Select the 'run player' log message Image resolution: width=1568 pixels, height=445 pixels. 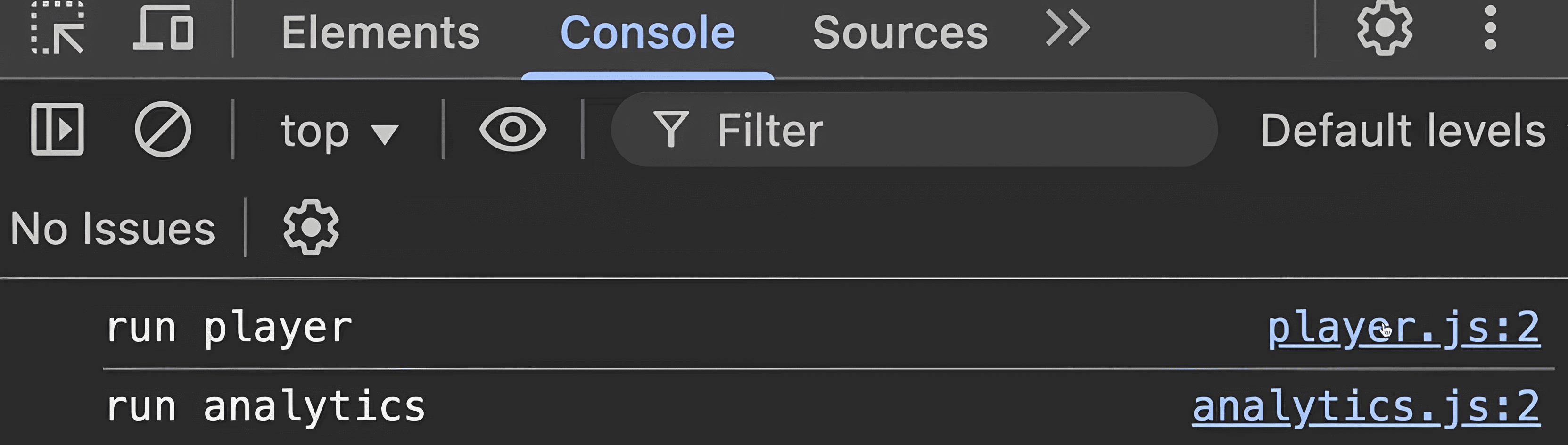pyautogui.click(x=230, y=328)
